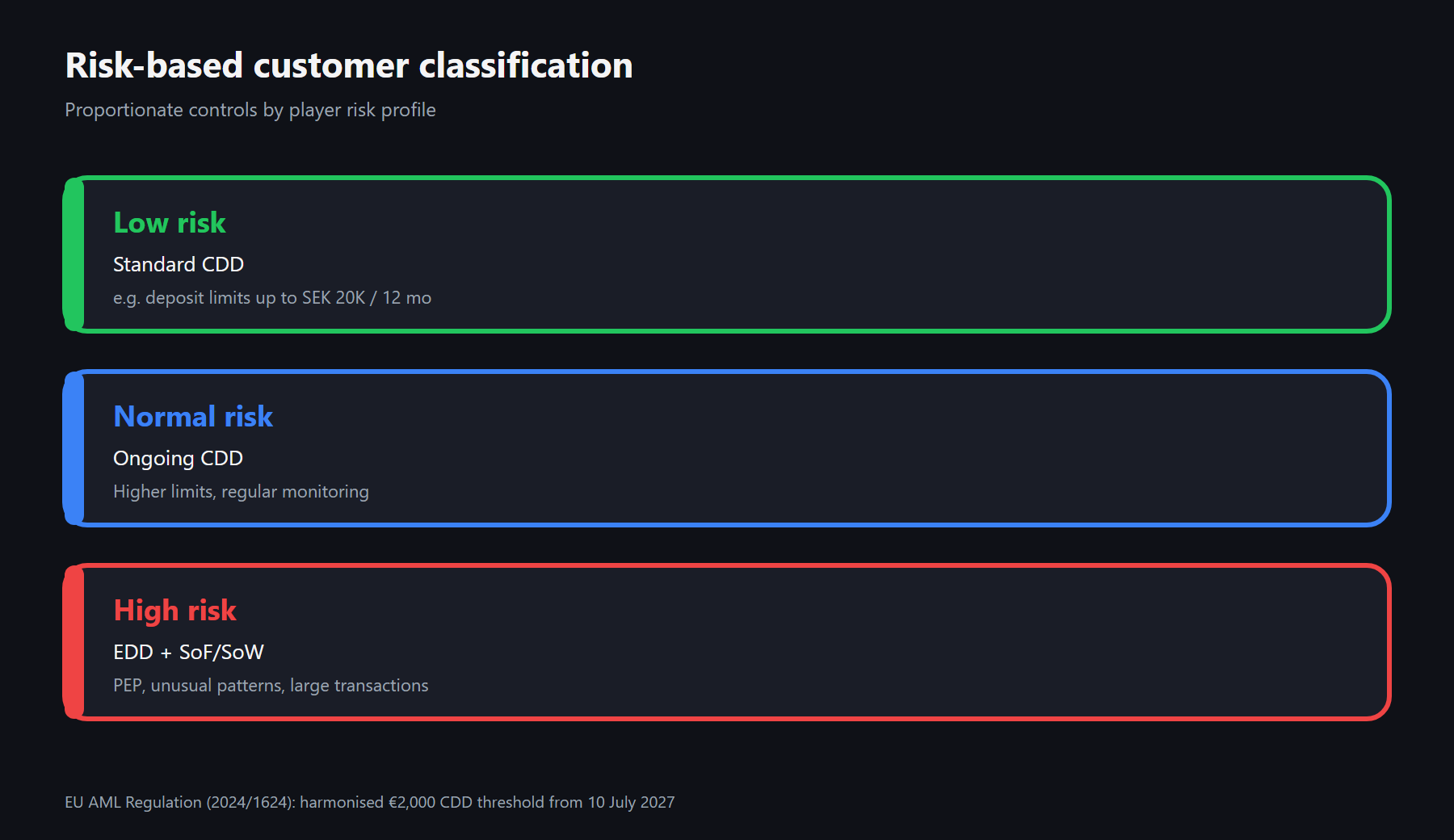Click the red 'High risk' heading

coord(175,611)
